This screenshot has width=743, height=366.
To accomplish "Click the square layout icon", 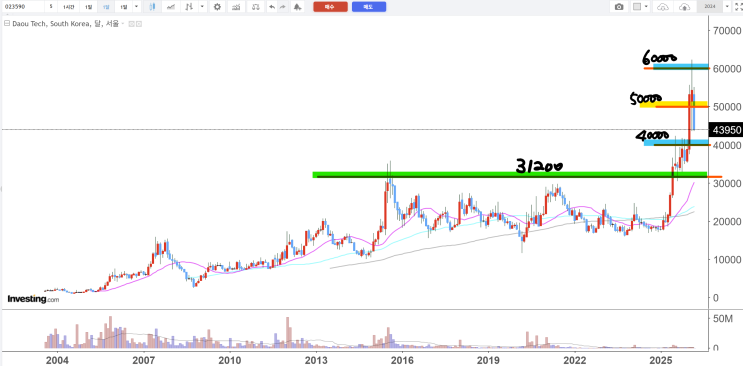I will point(637,7).
